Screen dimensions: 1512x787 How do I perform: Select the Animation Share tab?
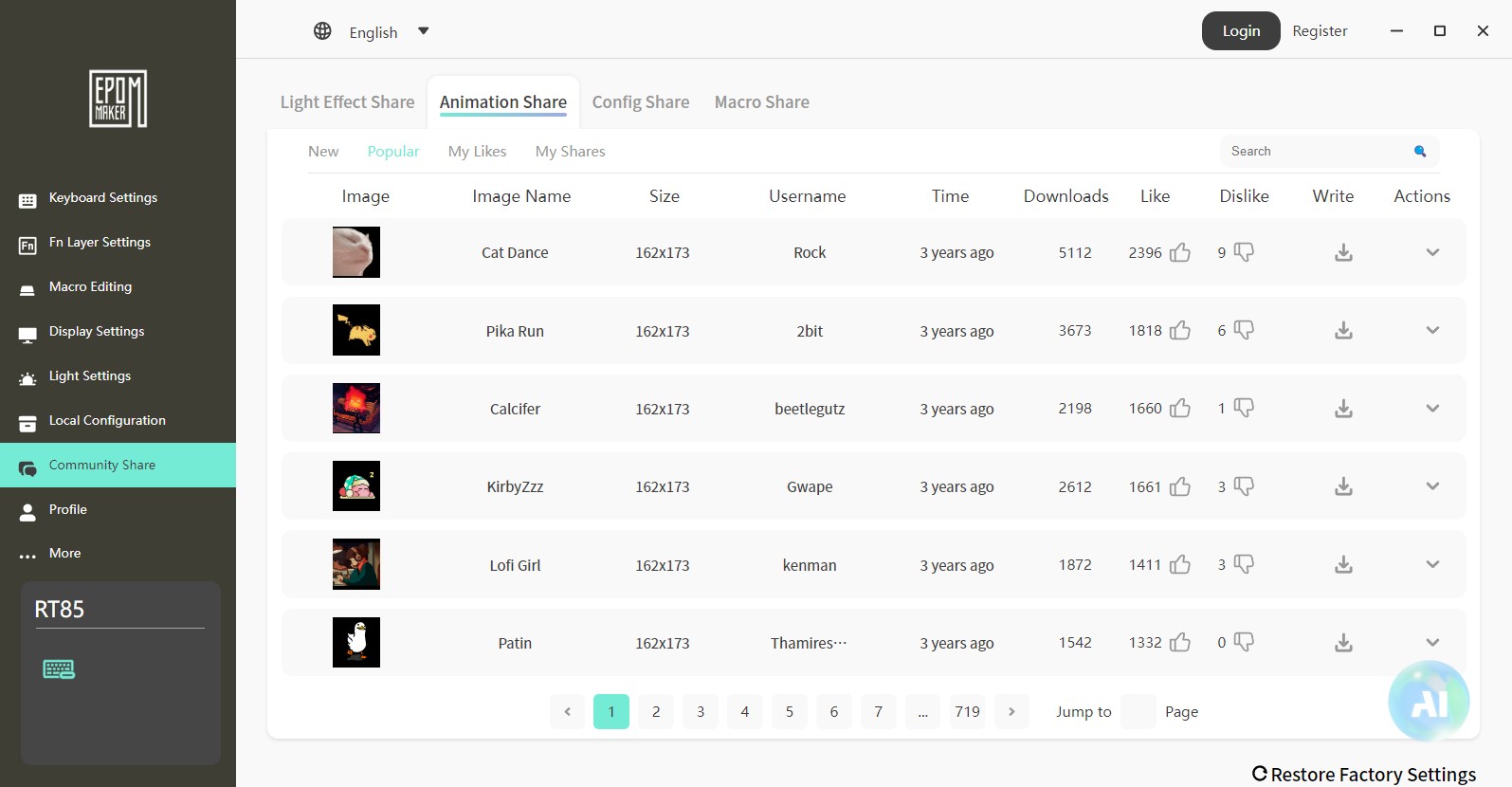503,101
